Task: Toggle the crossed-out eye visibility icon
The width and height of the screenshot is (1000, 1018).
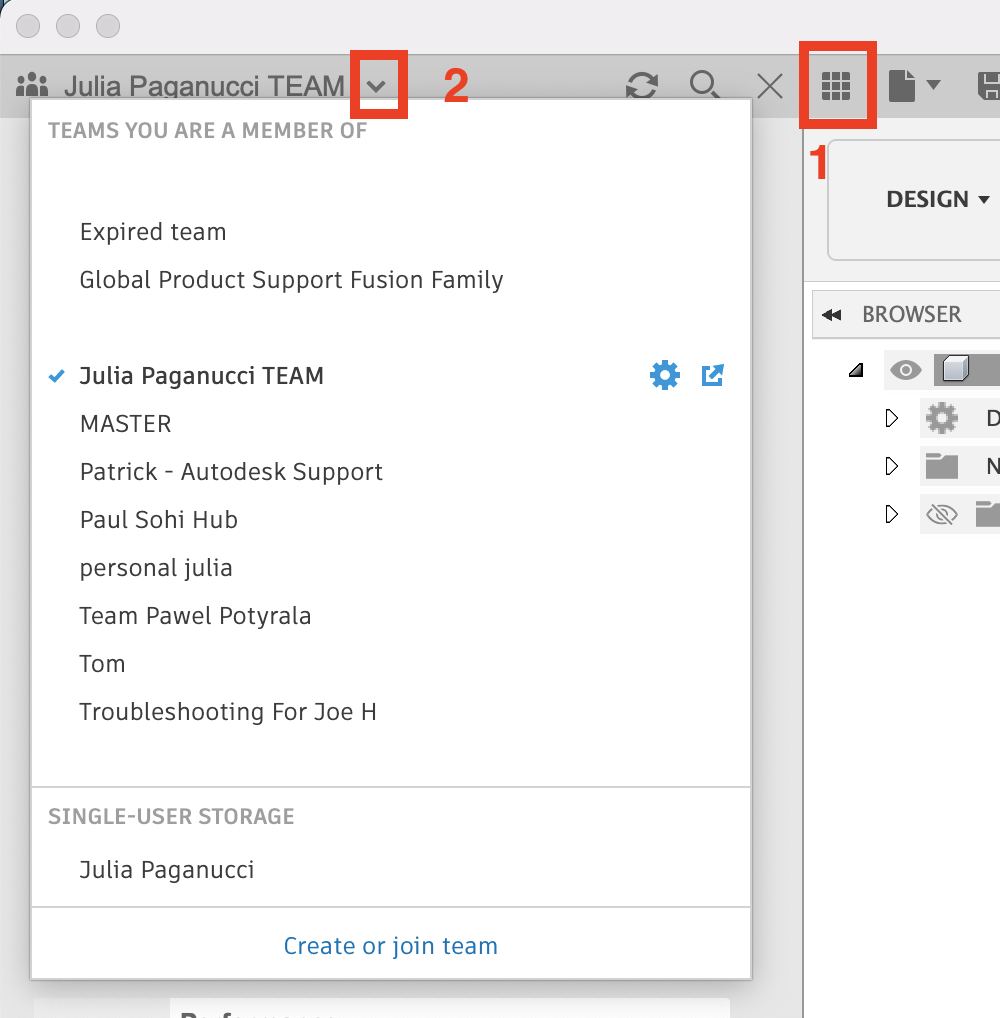Action: pyautogui.click(x=942, y=515)
